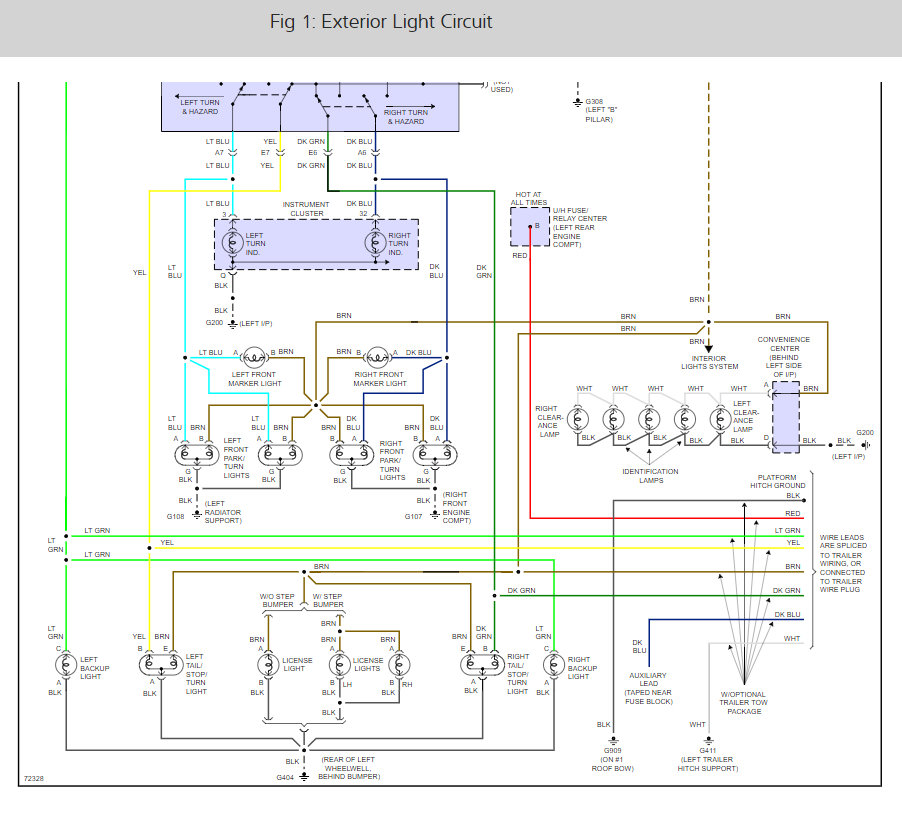Click the RH license light bulb
This screenshot has height=813, width=902.
pos(399,665)
